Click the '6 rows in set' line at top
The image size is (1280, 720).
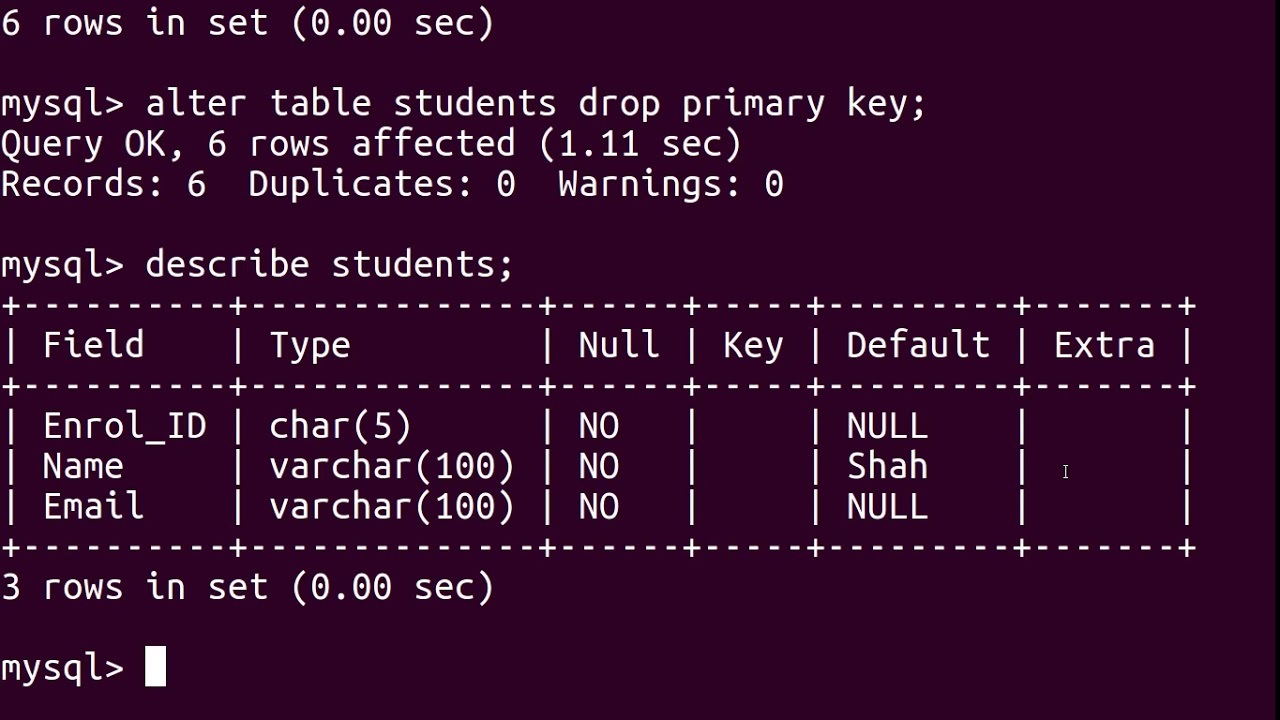(x=247, y=22)
